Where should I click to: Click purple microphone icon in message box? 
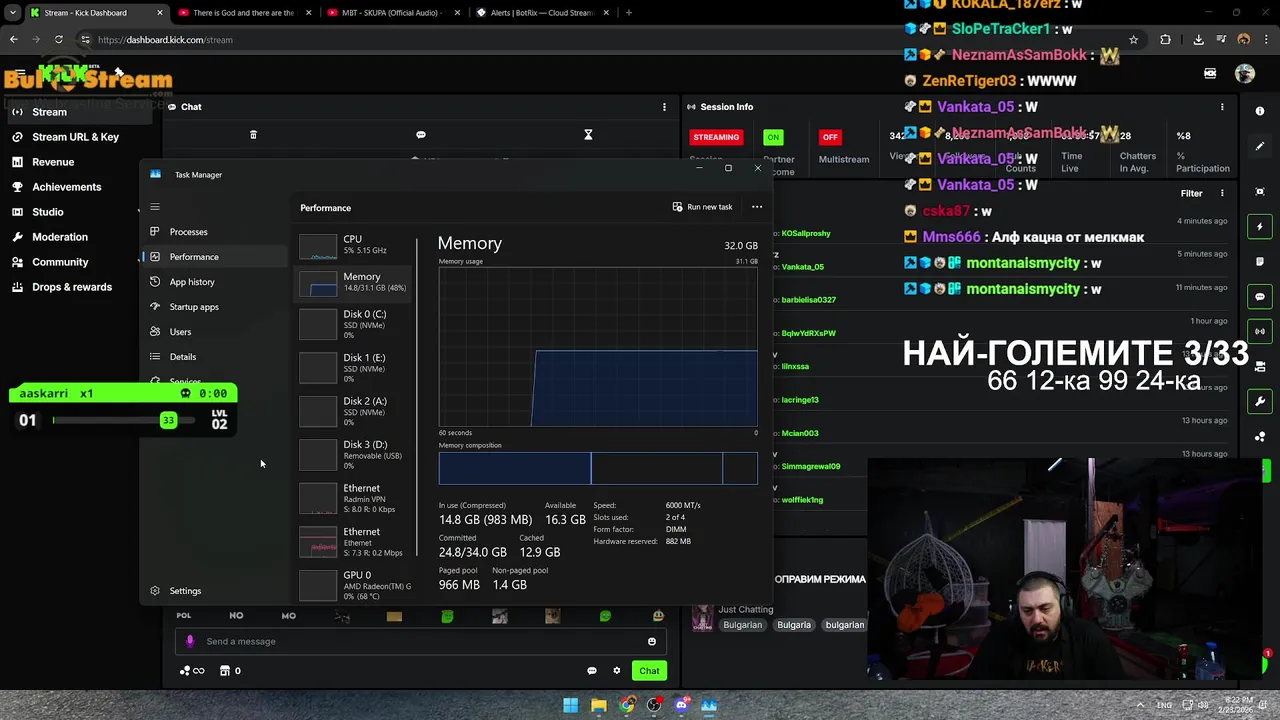tap(190, 642)
